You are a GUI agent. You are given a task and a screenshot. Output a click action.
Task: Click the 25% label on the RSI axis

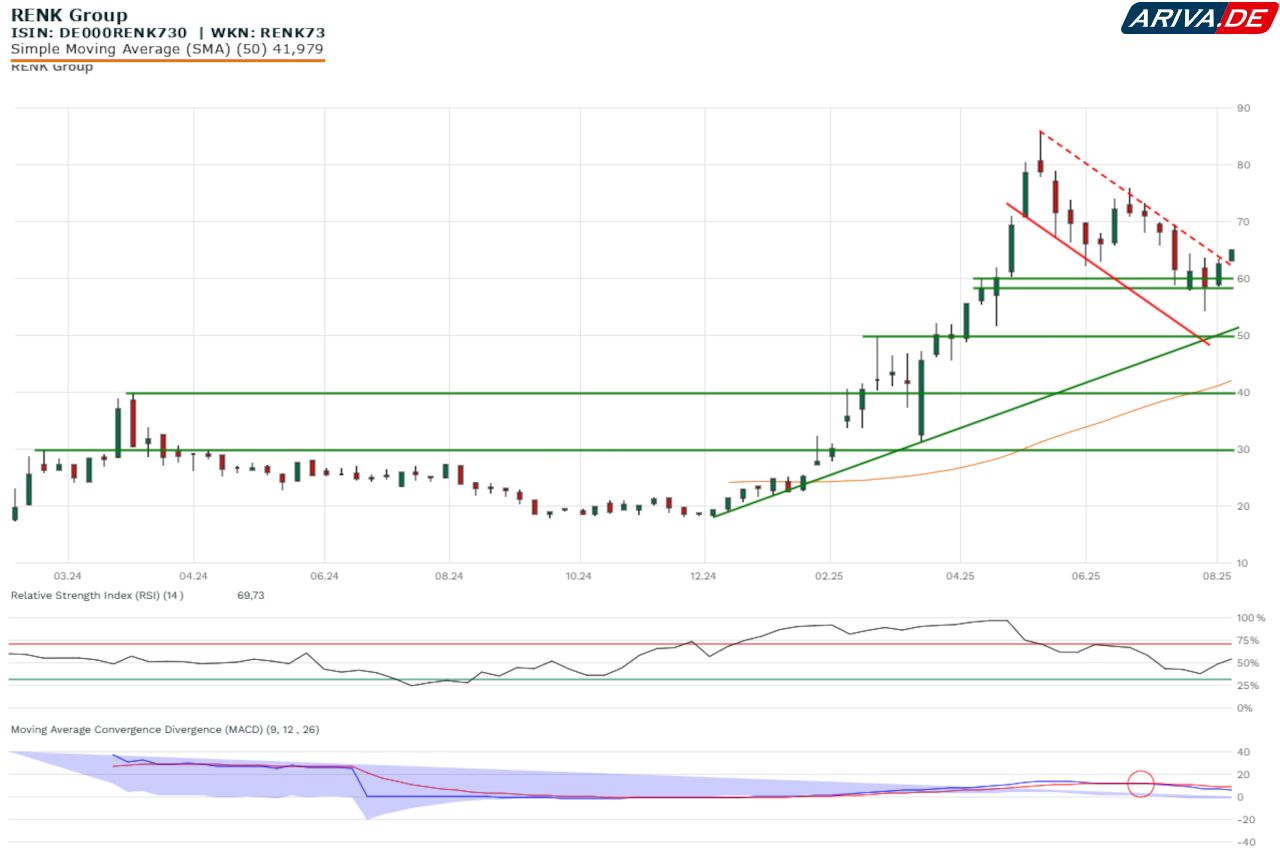pos(1248,685)
